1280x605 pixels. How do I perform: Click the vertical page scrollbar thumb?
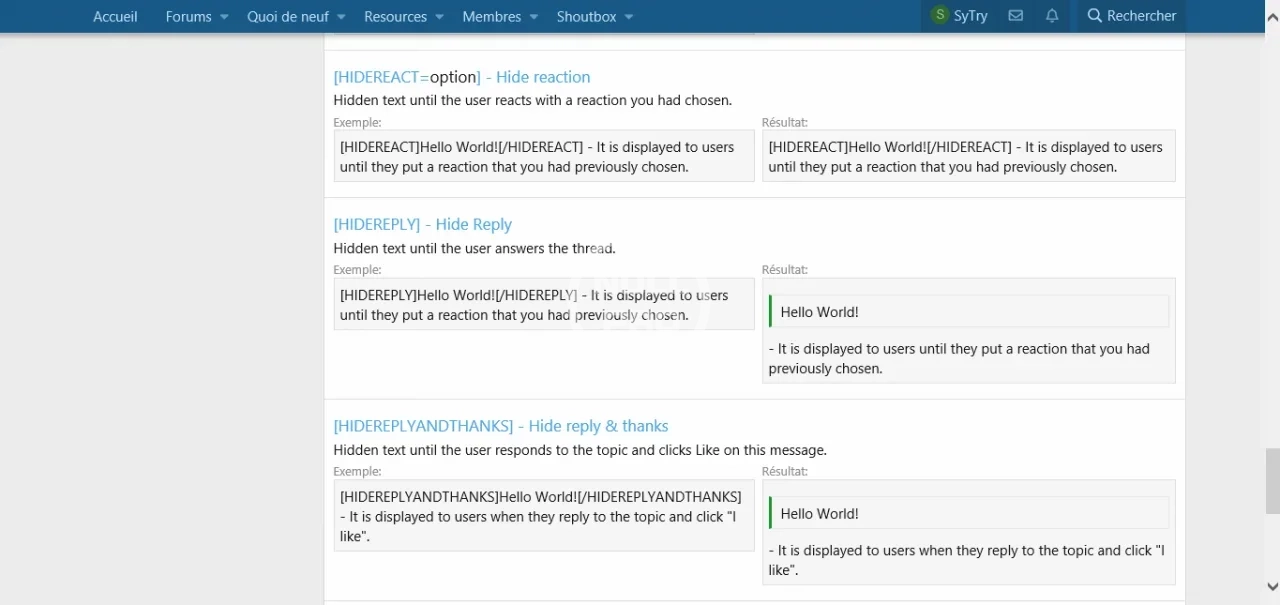pos(1271,480)
